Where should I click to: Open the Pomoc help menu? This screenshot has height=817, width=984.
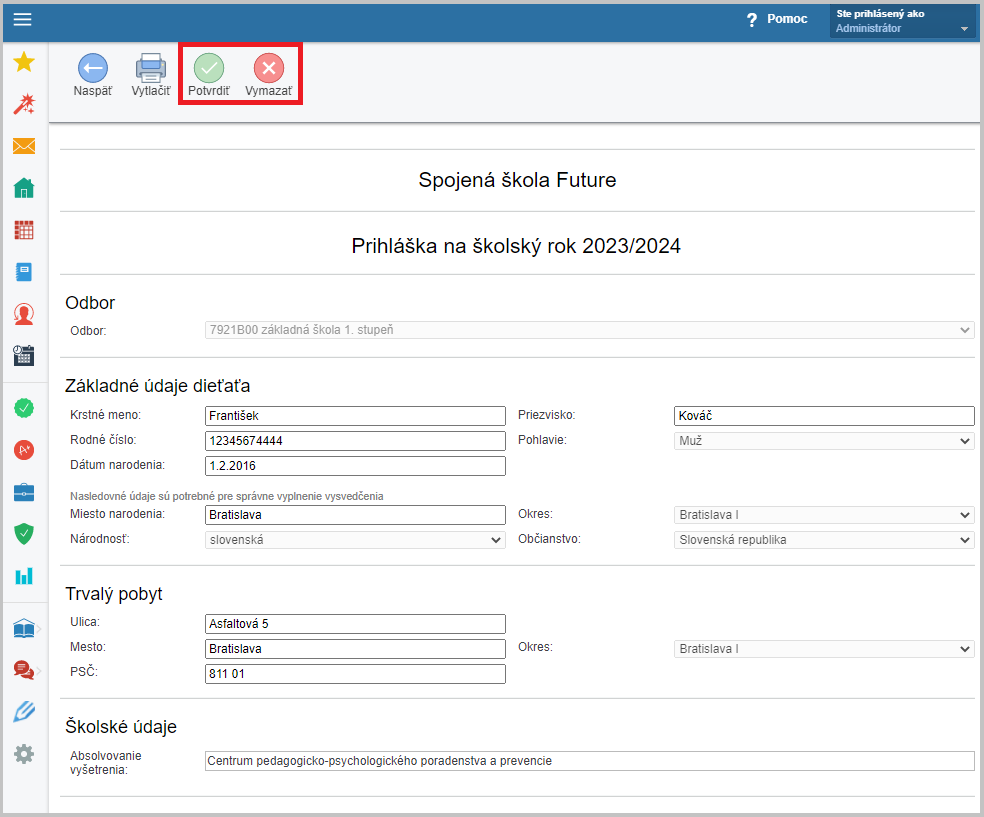click(777, 19)
